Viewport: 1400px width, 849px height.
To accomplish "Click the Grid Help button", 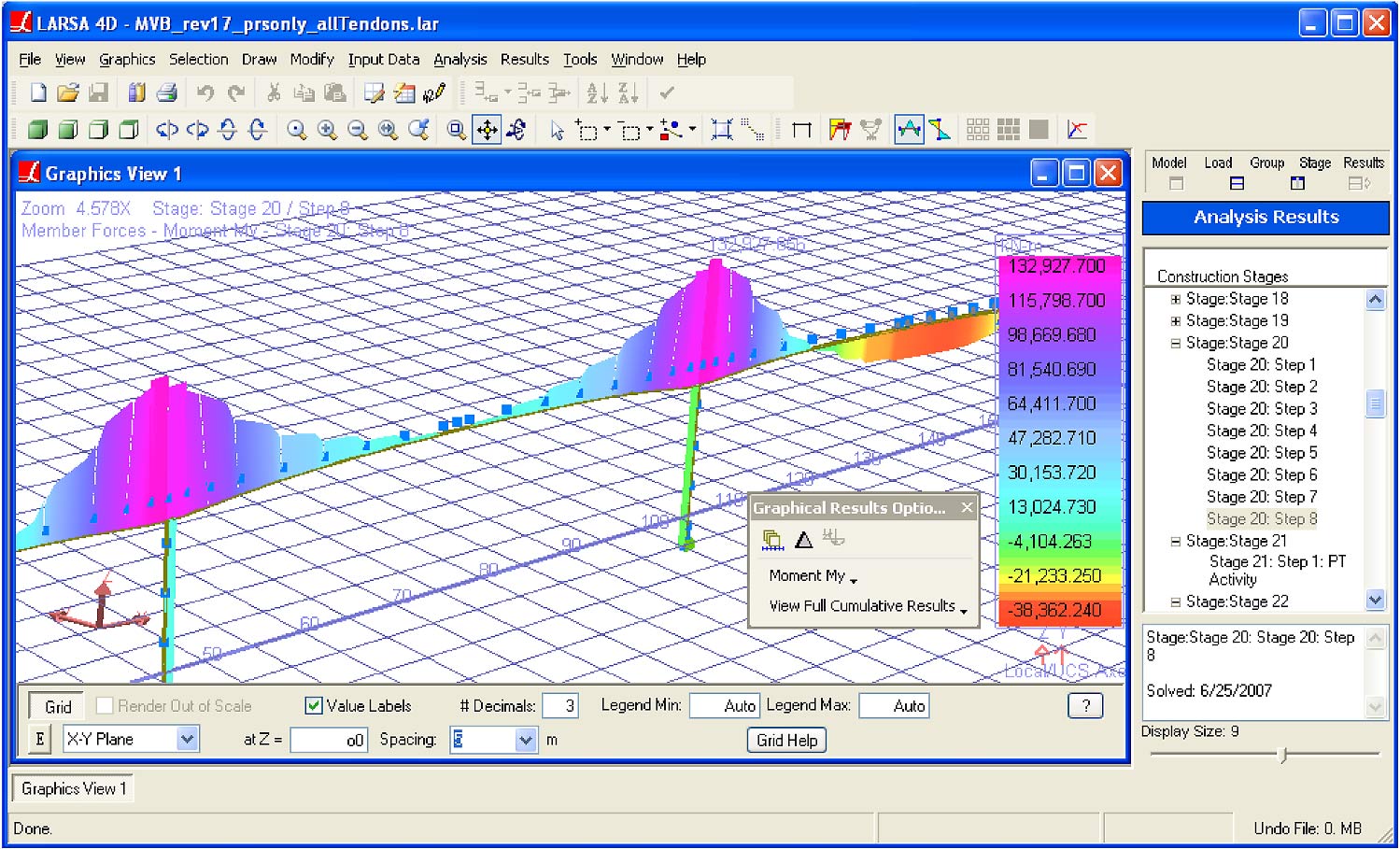I will click(x=786, y=741).
